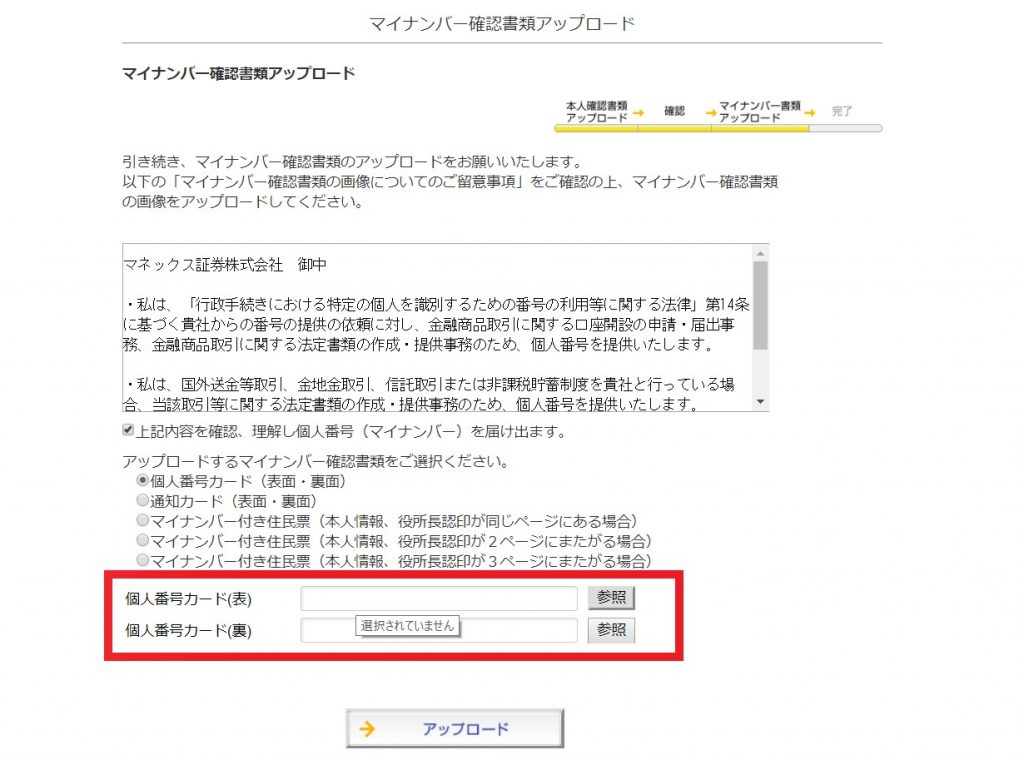This screenshot has width=1024, height=760.
Task: Check the 上記内容を確認 agreement checkbox
Action: (x=128, y=430)
